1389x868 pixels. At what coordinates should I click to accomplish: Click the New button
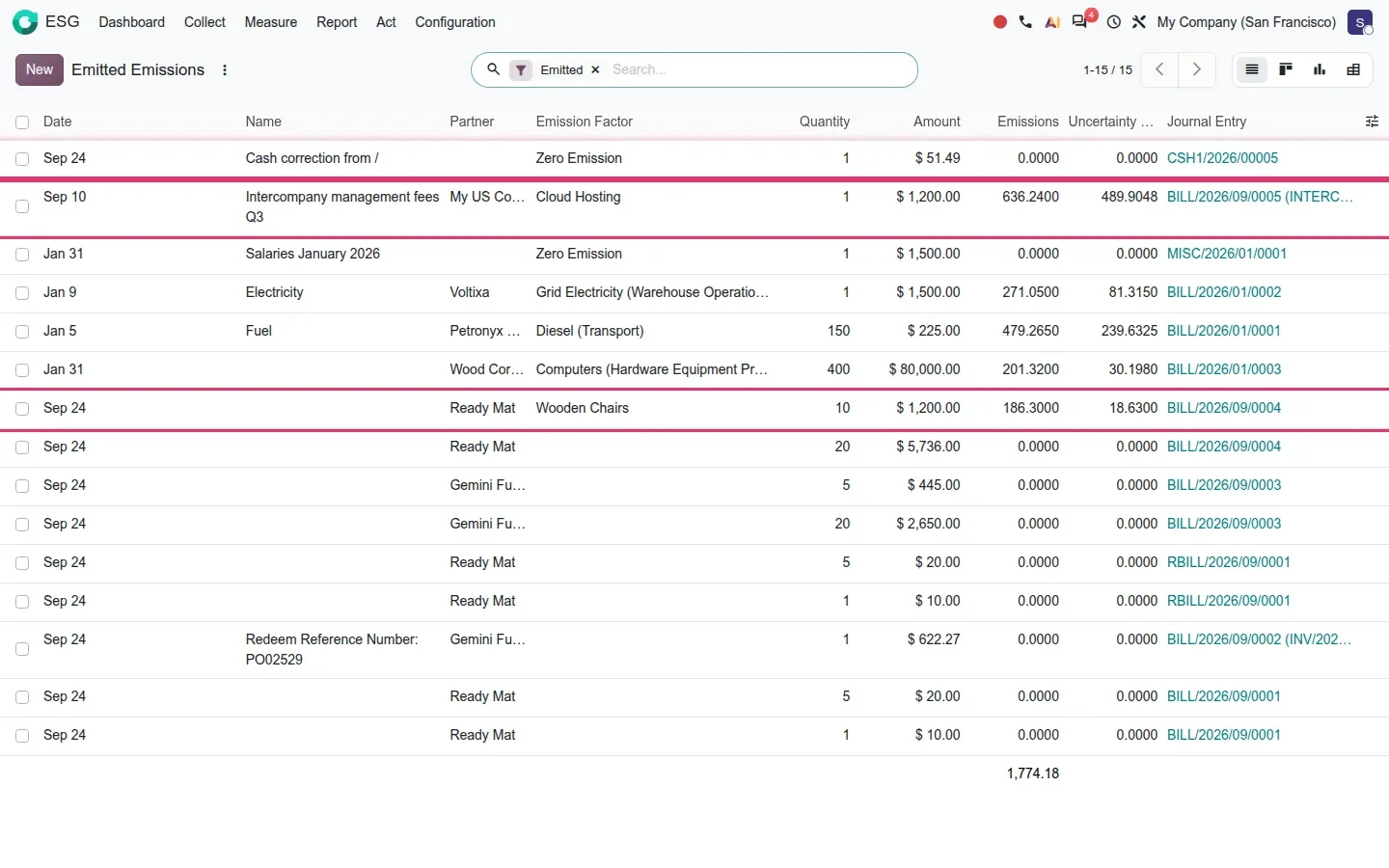40,69
